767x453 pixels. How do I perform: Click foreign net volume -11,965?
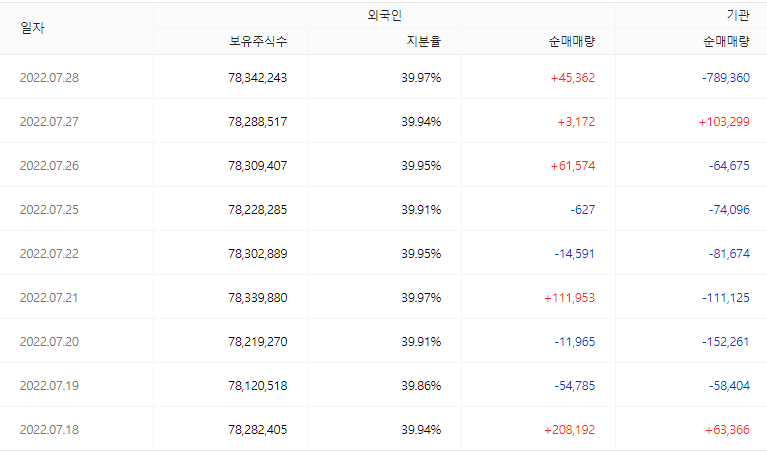point(575,342)
